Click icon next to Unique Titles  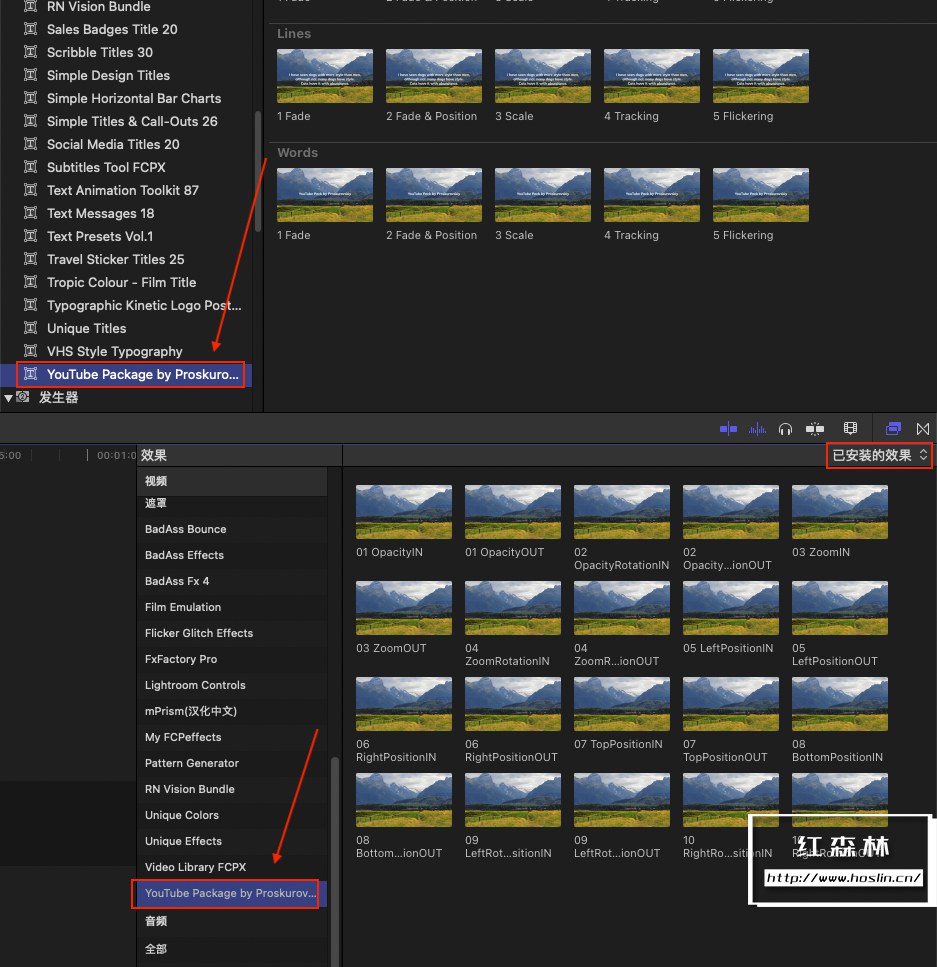point(30,328)
